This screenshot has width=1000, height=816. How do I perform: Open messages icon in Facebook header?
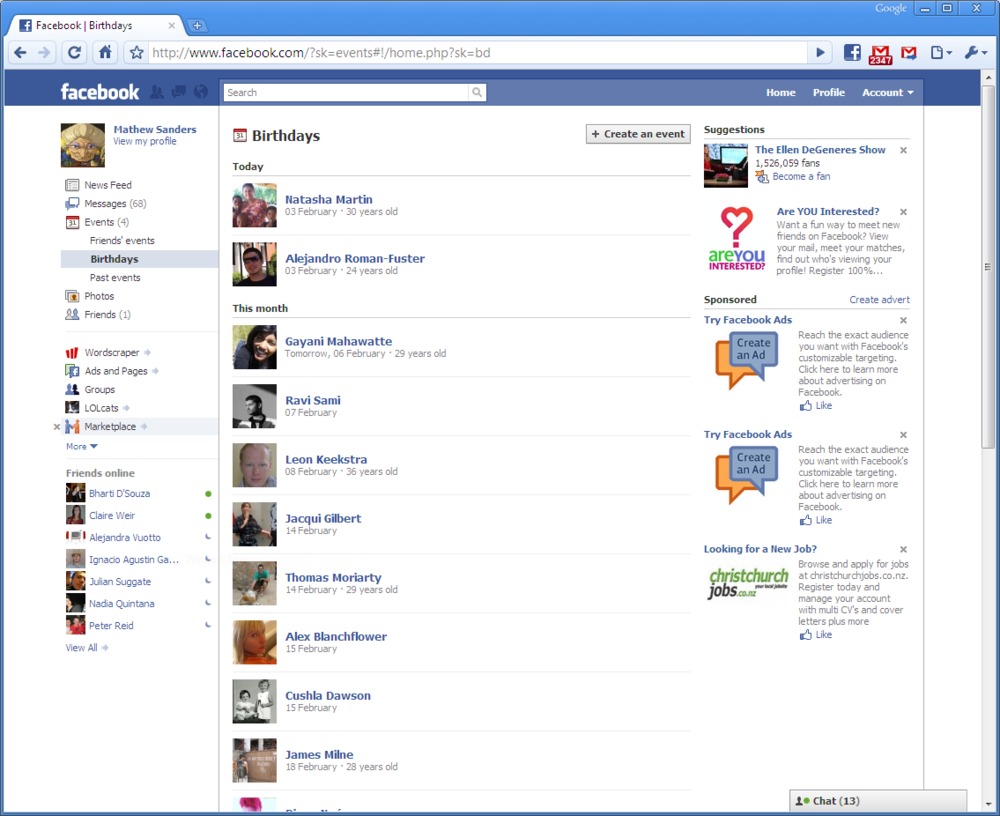pyautogui.click(x=179, y=92)
